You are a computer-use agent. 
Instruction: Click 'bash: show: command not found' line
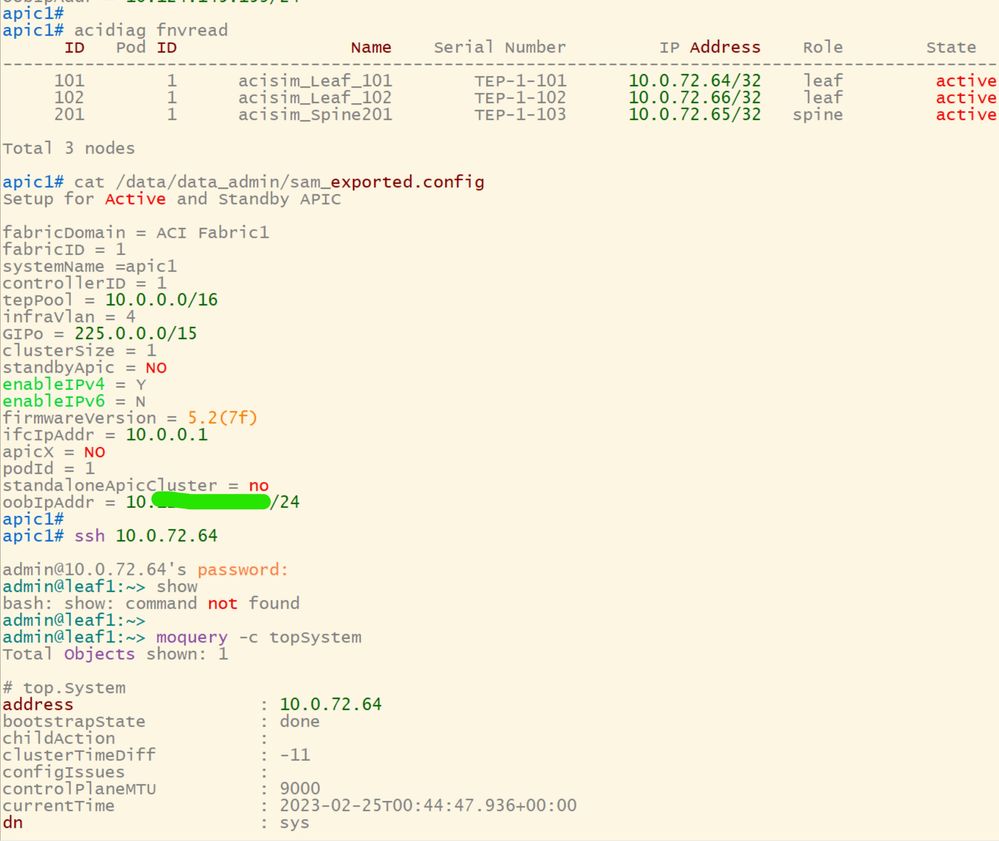point(151,603)
